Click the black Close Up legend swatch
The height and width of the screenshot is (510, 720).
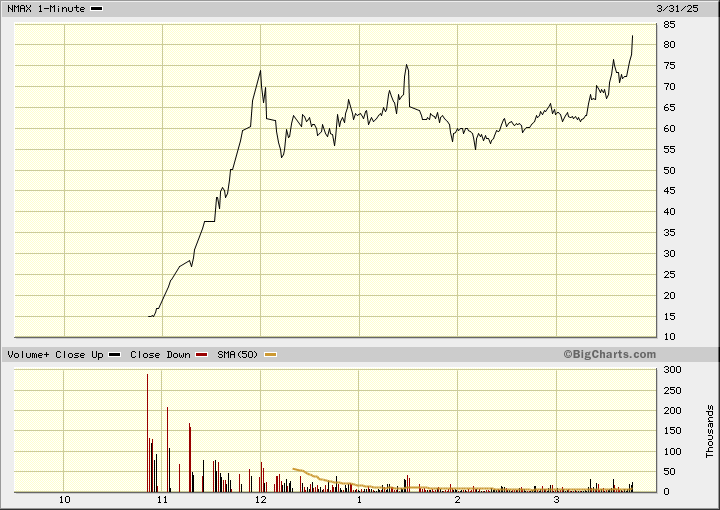(115, 355)
